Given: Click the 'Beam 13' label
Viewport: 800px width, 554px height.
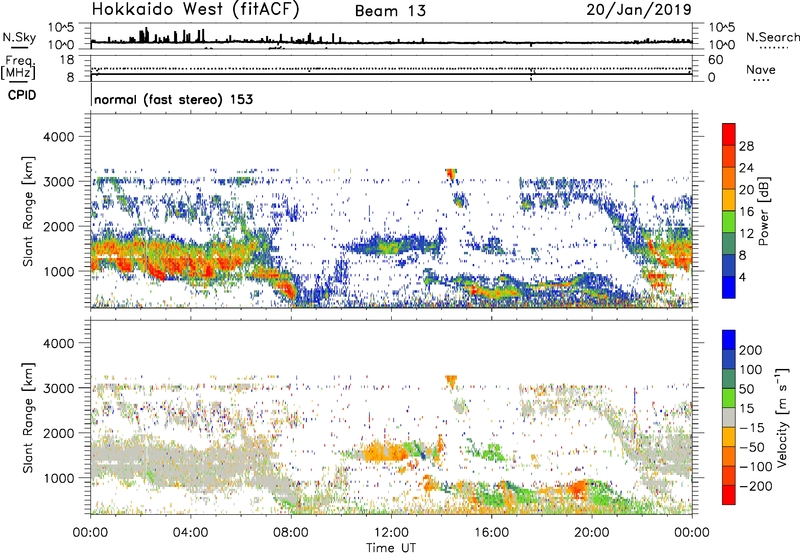Looking at the screenshot, I should tap(390, 11).
